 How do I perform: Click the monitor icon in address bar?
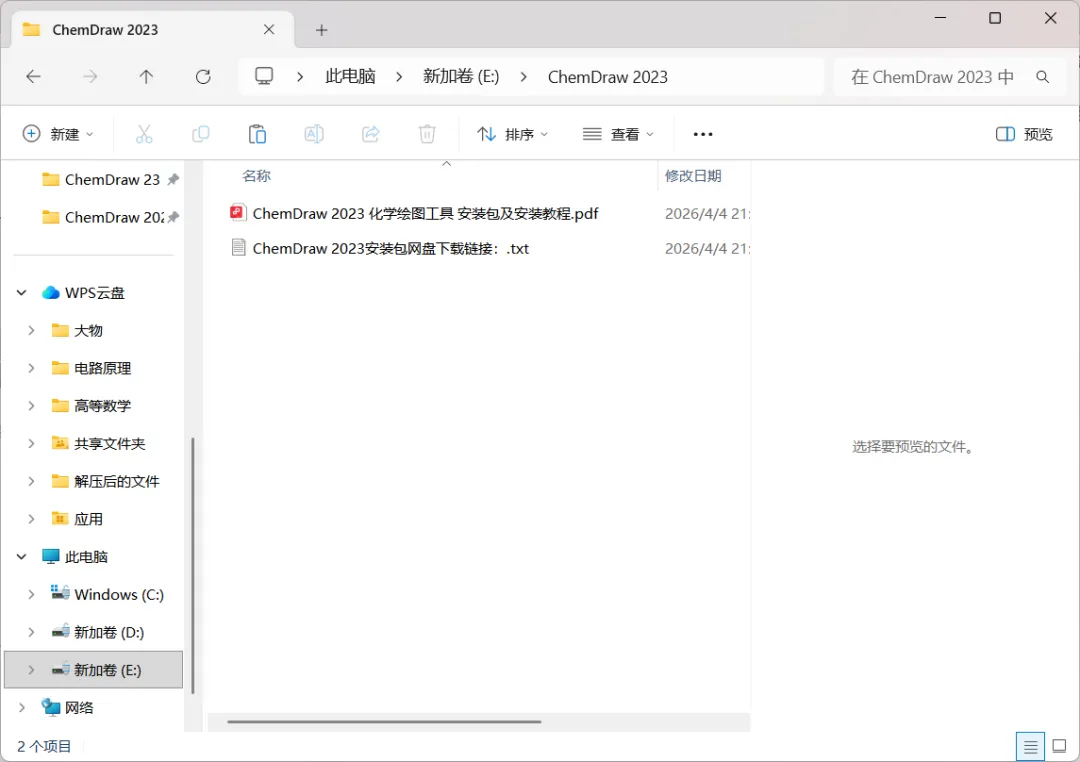pyautogui.click(x=264, y=76)
